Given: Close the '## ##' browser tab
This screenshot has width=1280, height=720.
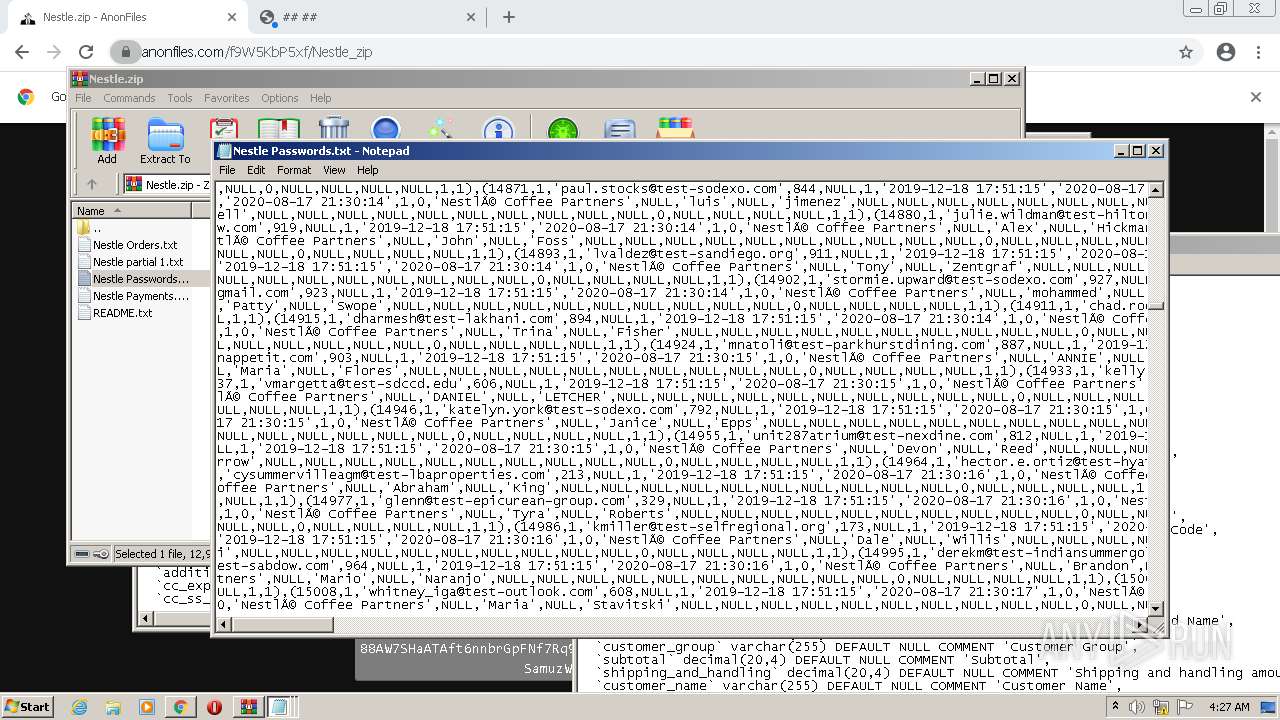Looking at the screenshot, I should point(472,17).
